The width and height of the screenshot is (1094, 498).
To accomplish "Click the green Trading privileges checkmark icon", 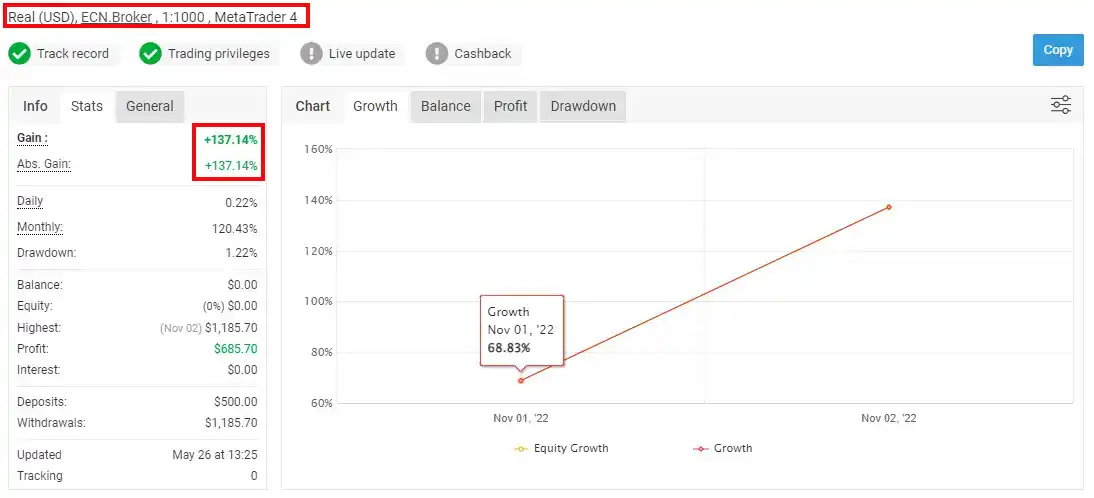I will (x=150, y=54).
